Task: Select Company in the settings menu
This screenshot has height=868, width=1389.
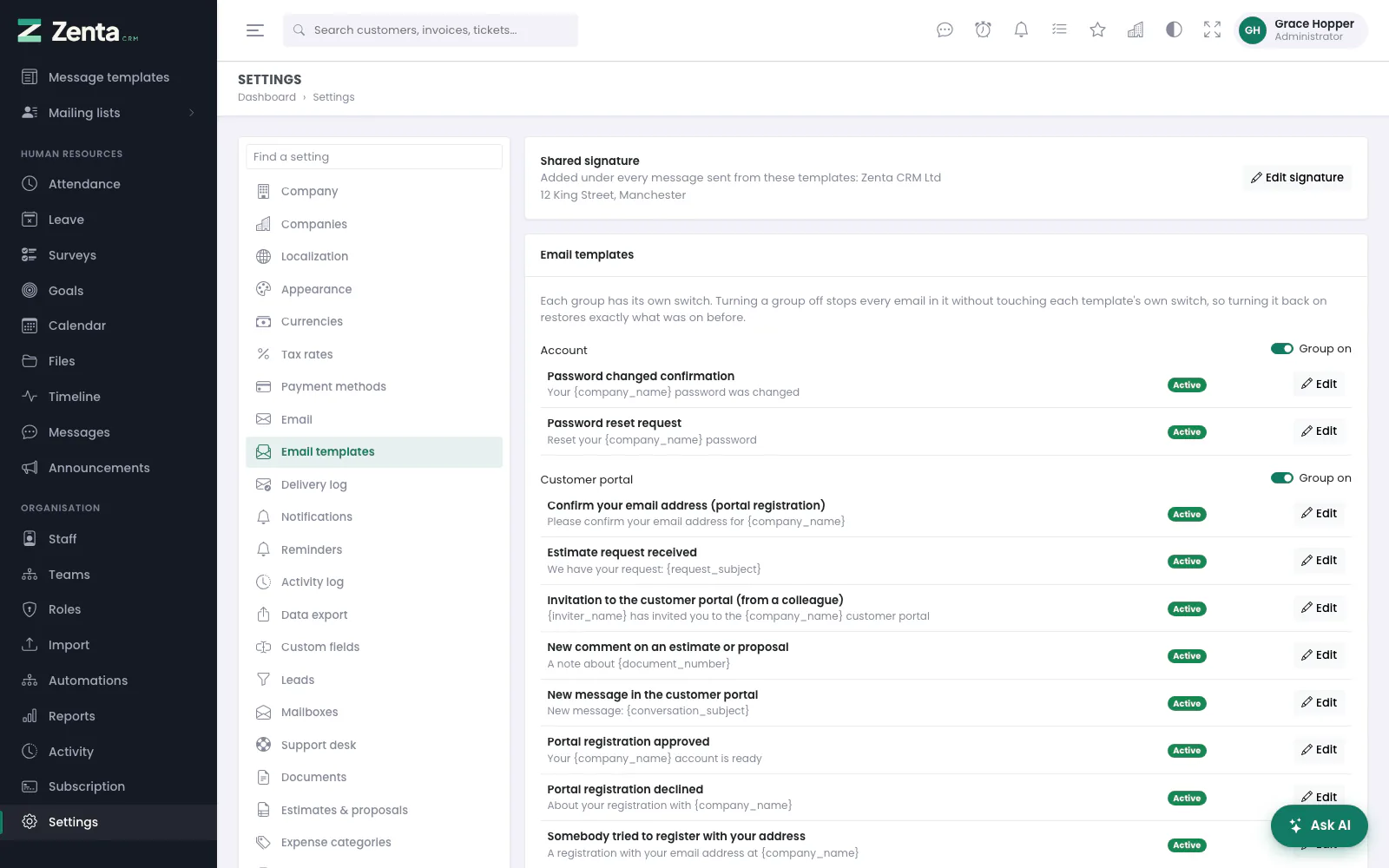Action: click(374, 191)
